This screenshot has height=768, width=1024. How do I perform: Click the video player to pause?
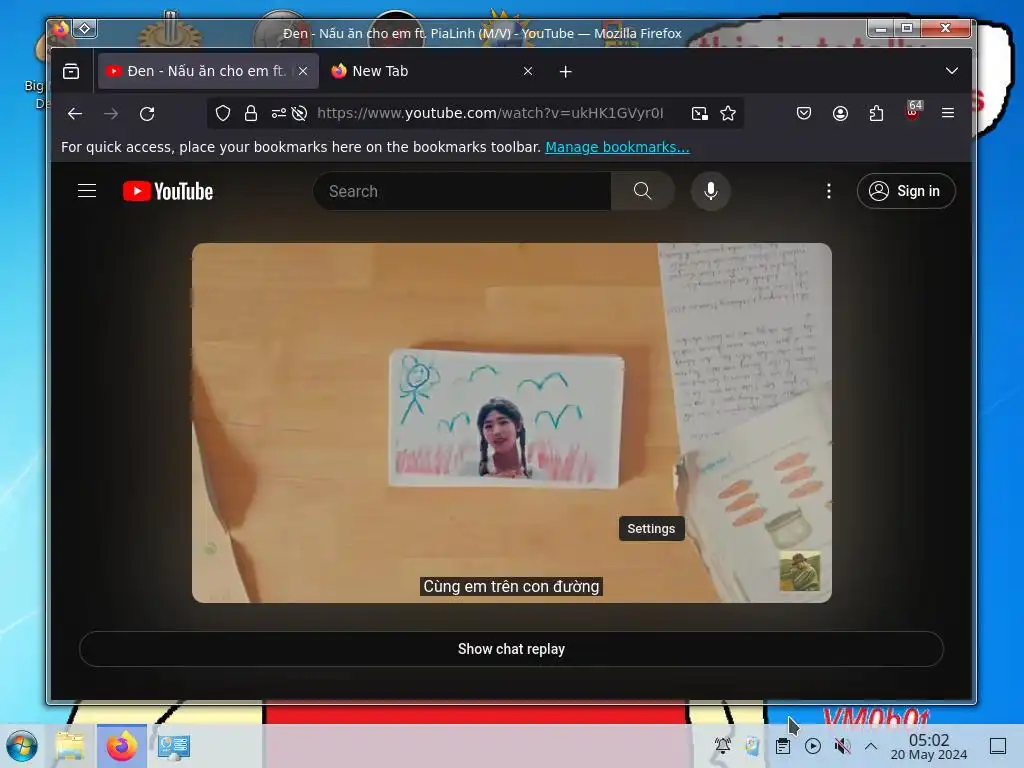click(511, 423)
